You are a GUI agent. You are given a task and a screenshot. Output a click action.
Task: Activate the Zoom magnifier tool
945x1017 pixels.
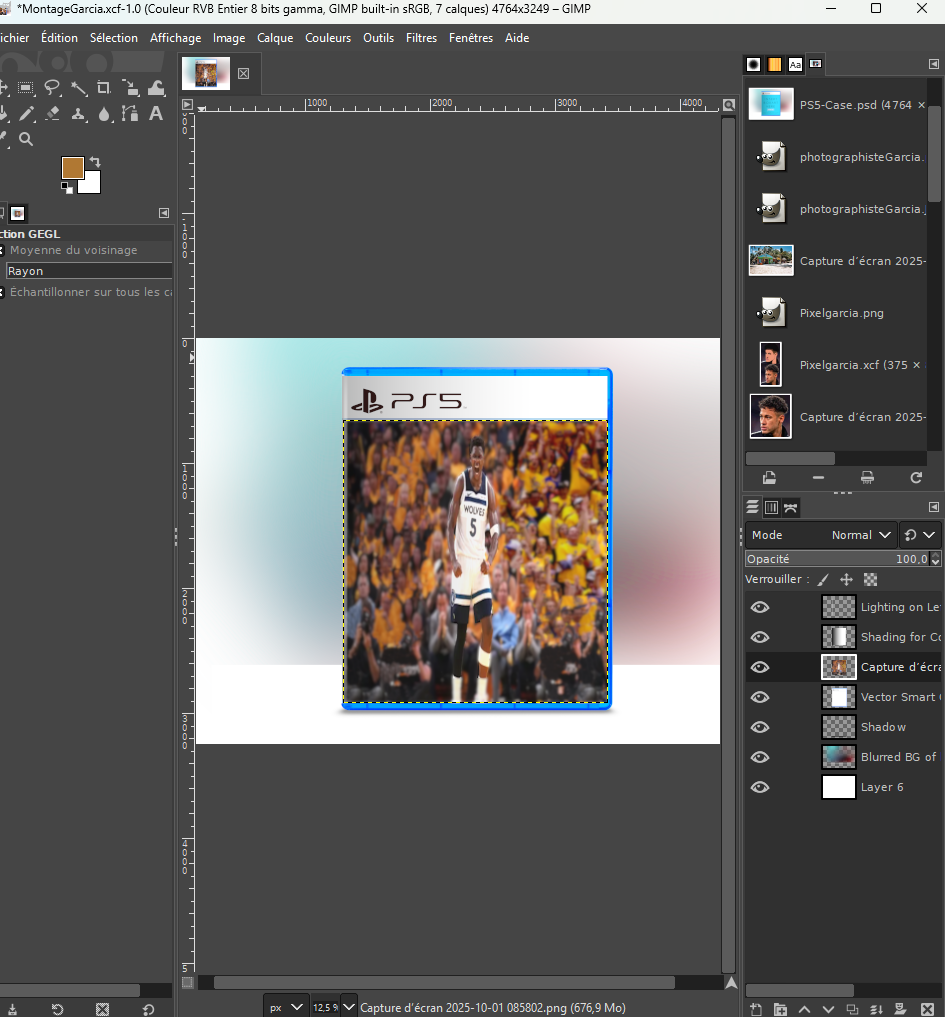click(x=27, y=139)
